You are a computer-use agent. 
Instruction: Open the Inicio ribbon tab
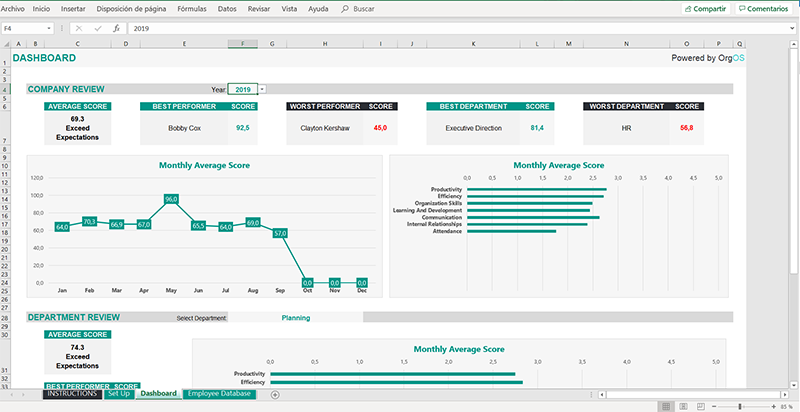click(41, 9)
